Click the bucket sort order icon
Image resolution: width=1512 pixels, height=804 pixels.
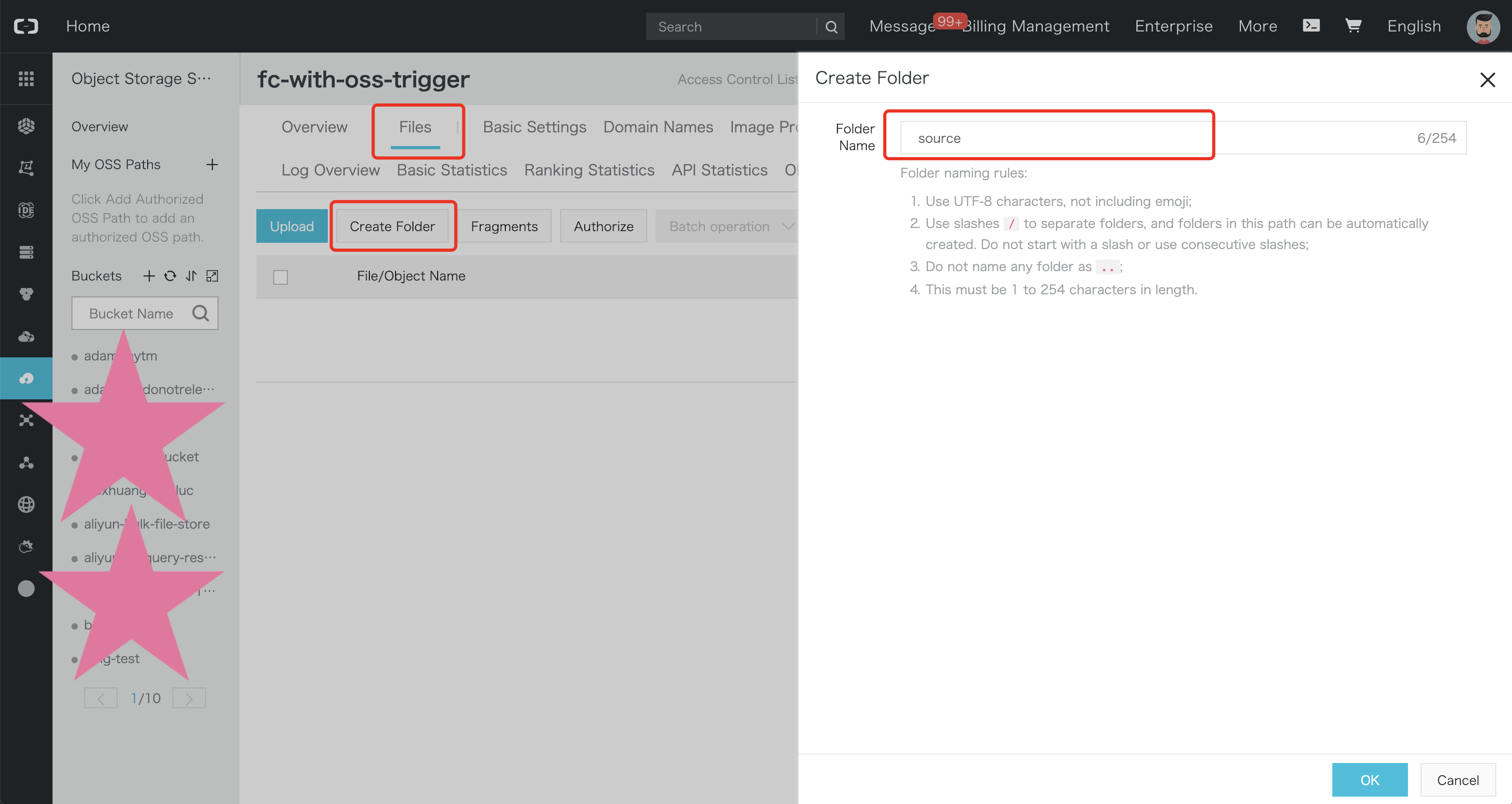click(191, 276)
